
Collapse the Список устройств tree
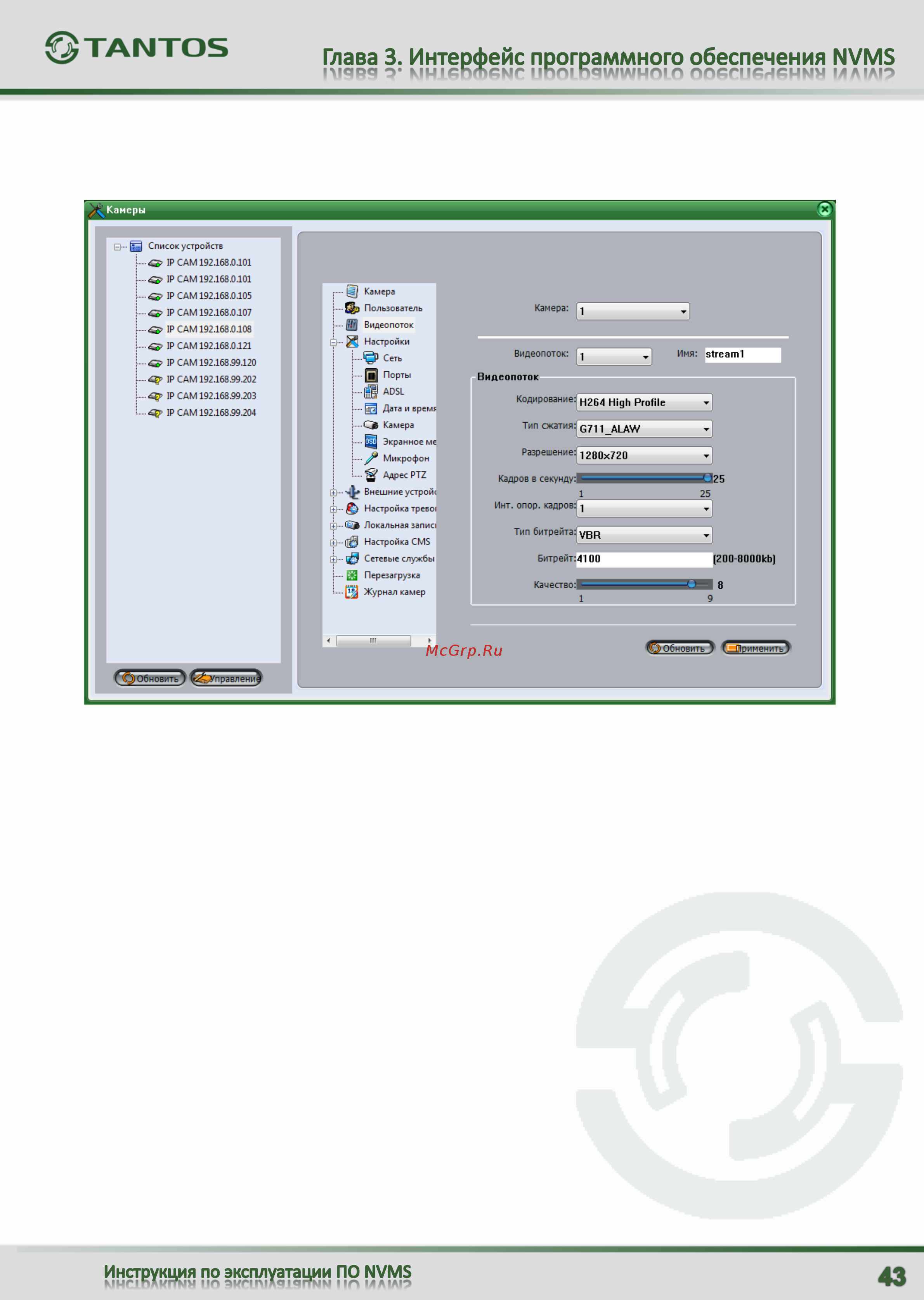tap(117, 247)
